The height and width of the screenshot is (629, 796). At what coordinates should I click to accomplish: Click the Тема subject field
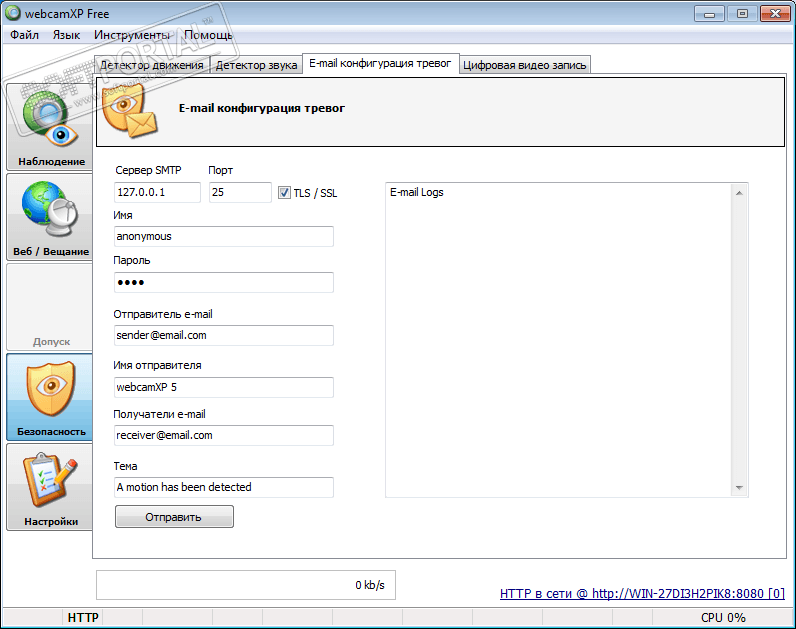(x=224, y=487)
